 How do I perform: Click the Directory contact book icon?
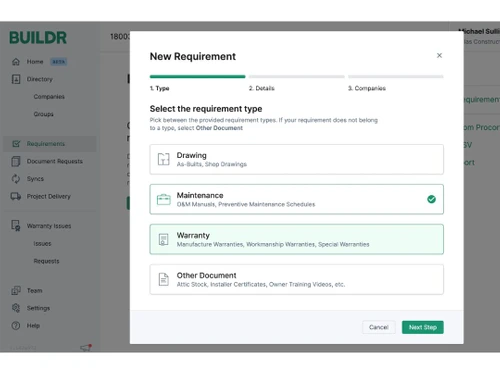tap(16, 79)
